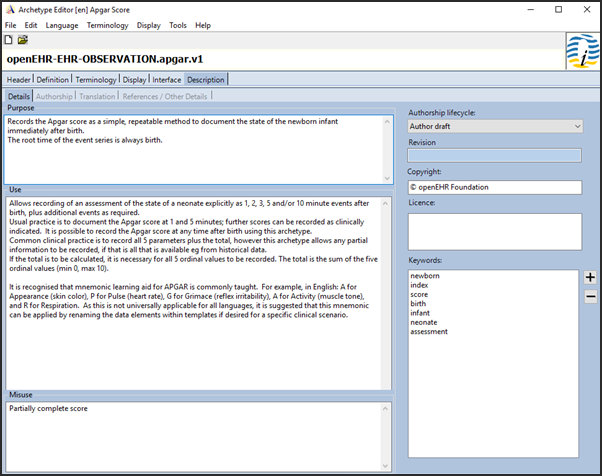This screenshot has width=602, height=476.
Task: Click the Open archetype folder icon
Action: (x=23, y=40)
